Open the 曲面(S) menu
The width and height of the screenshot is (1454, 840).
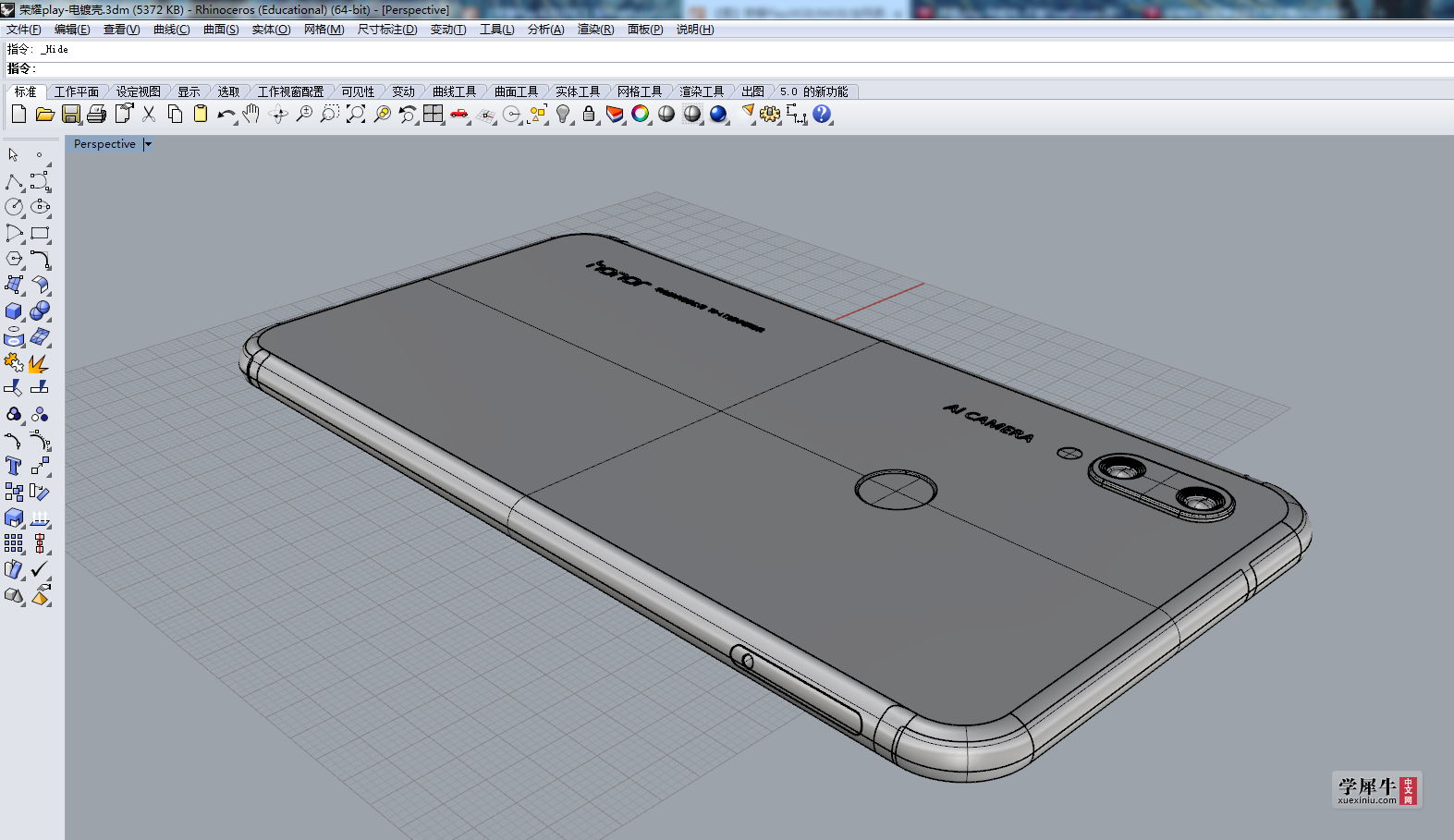tap(221, 30)
